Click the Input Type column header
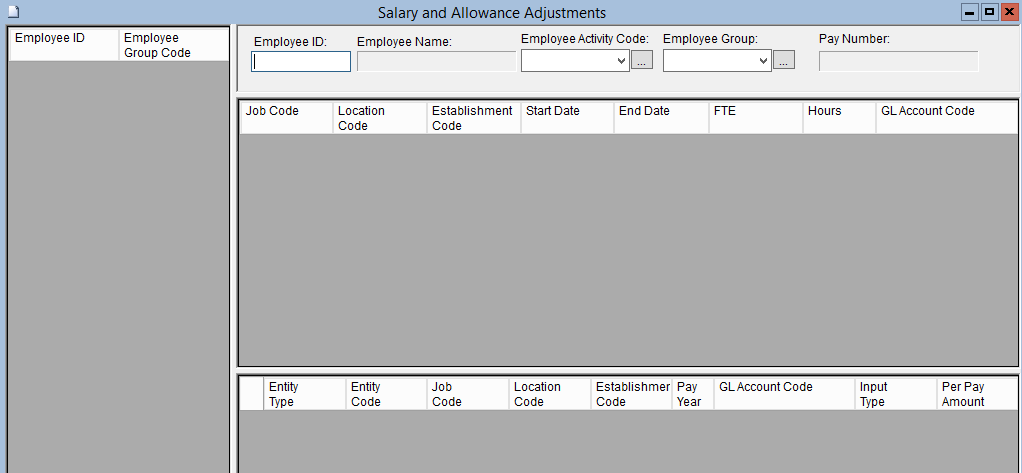This screenshot has height=473, width=1022. (x=895, y=394)
